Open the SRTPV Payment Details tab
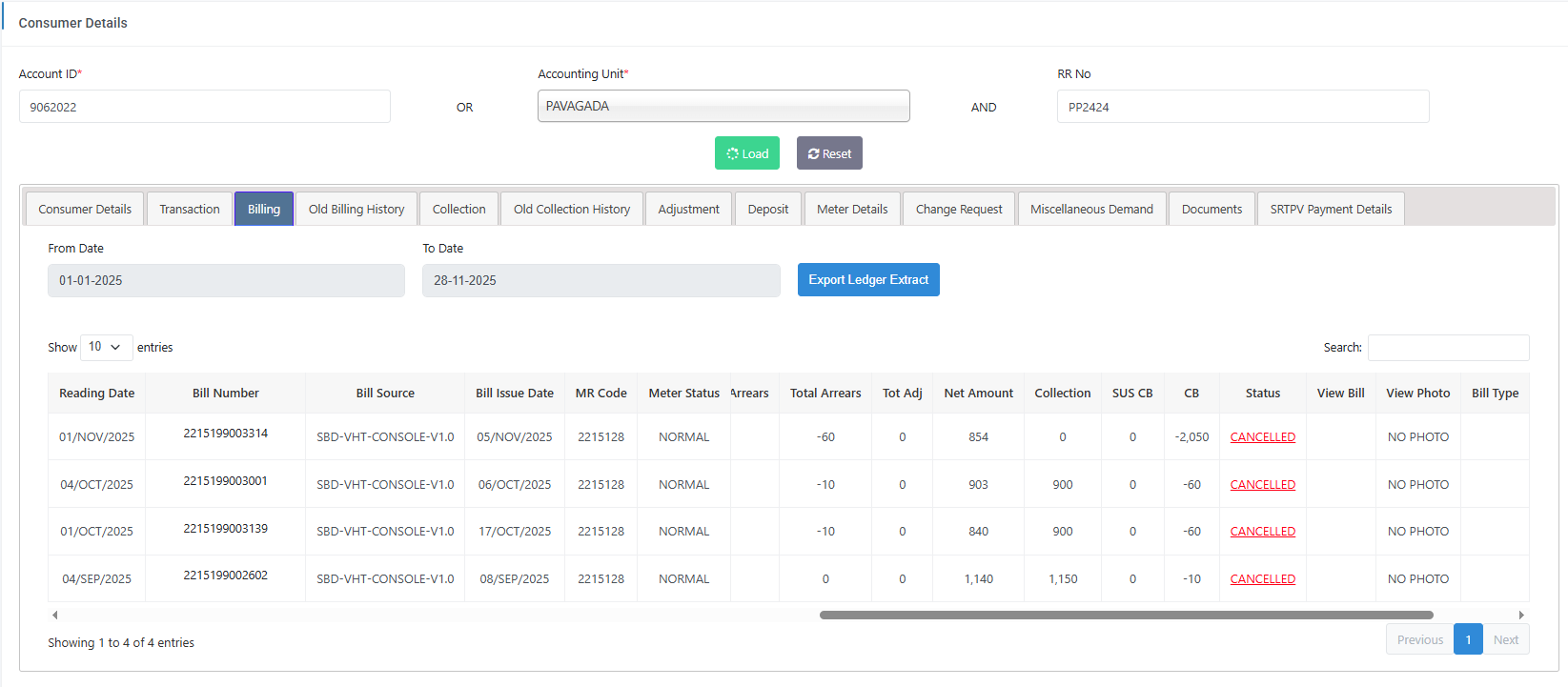The height and width of the screenshot is (687, 1568). pyautogui.click(x=1330, y=209)
